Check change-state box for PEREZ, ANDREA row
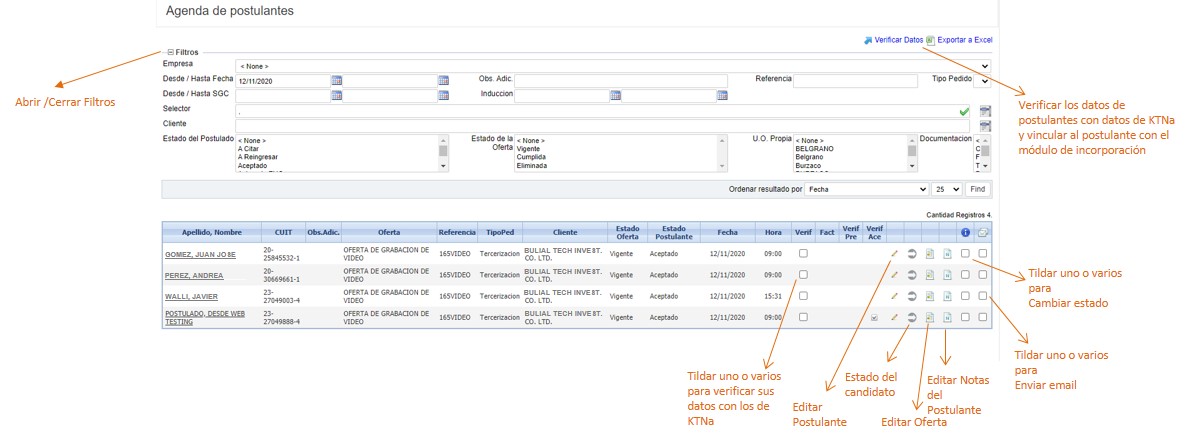The width and height of the screenshot is (1195, 437). [965, 275]
